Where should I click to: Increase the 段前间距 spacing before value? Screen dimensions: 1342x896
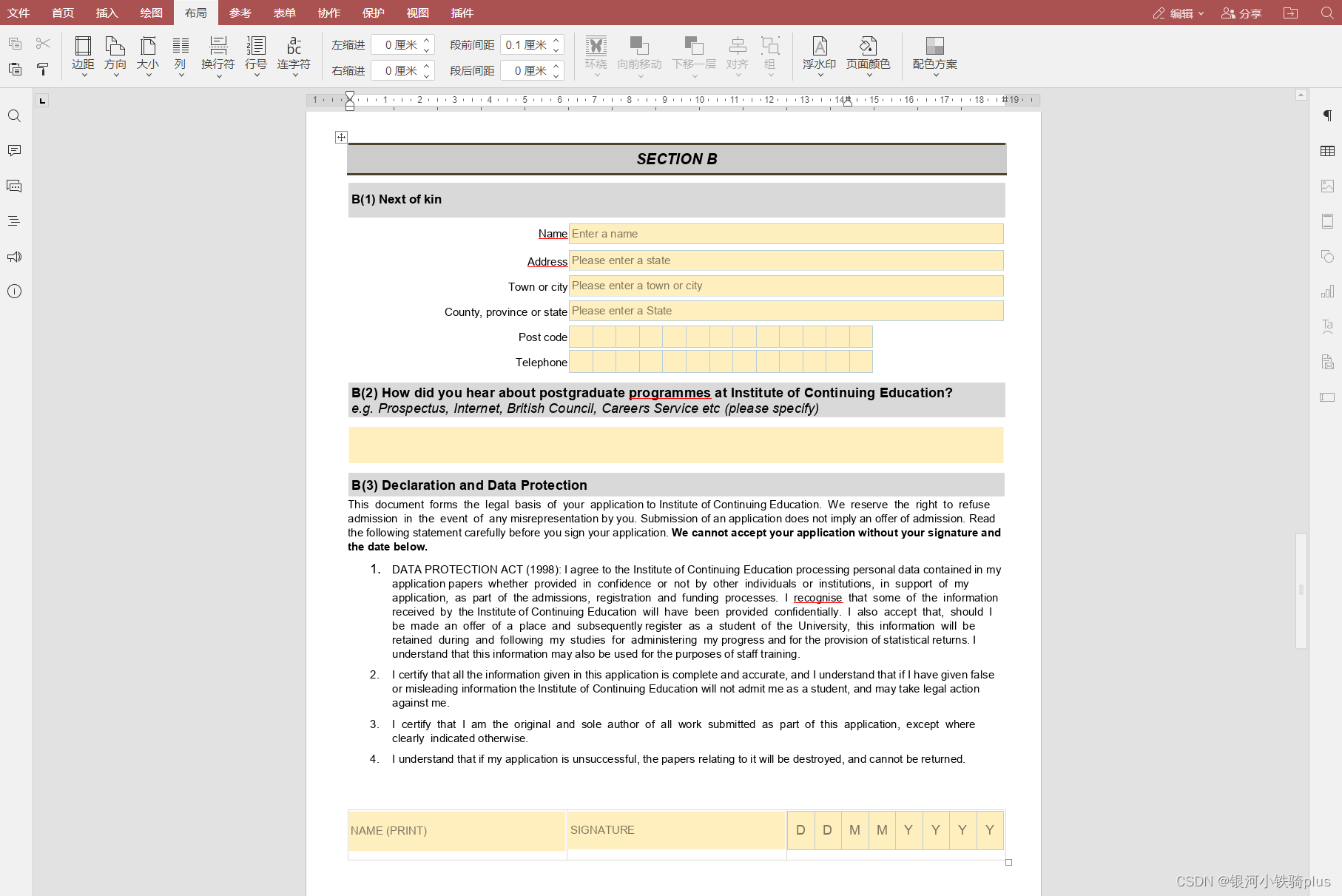coord(556,40)
